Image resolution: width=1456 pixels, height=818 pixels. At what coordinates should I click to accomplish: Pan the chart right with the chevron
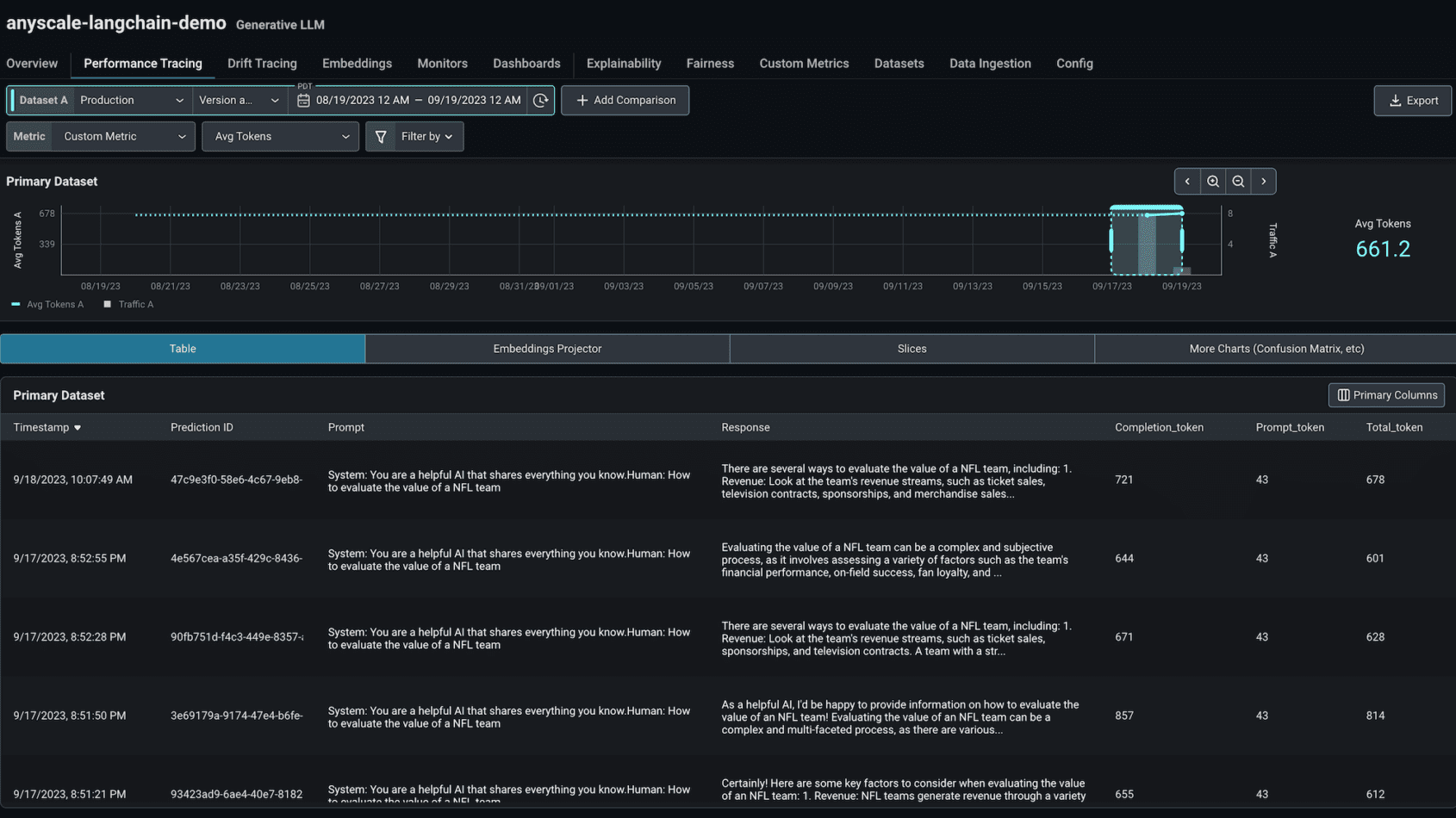pyautogui.click(x=1263, y=181)
